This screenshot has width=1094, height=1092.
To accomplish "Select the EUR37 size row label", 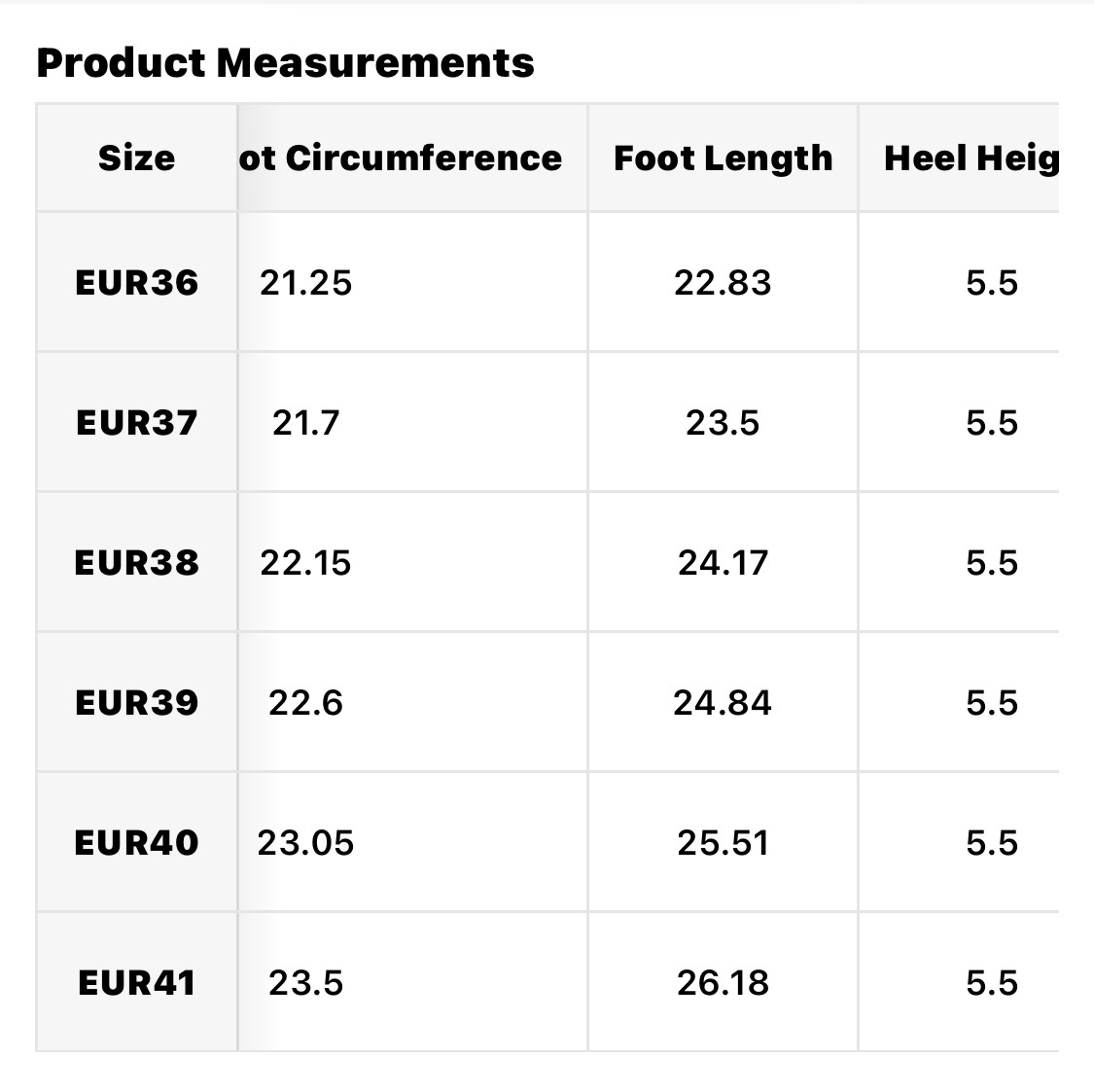I will 136,423.
